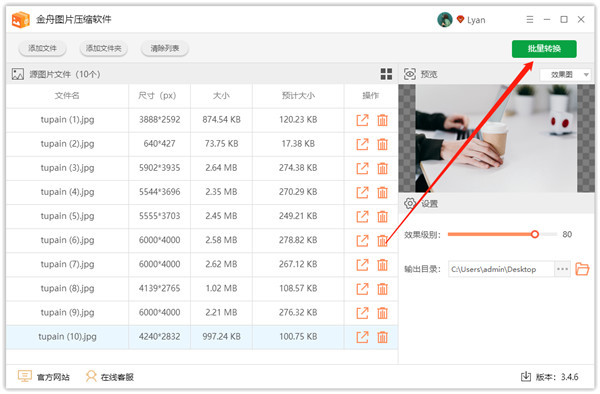Click export icon for tupain (10).jpg

click(362, 337)
